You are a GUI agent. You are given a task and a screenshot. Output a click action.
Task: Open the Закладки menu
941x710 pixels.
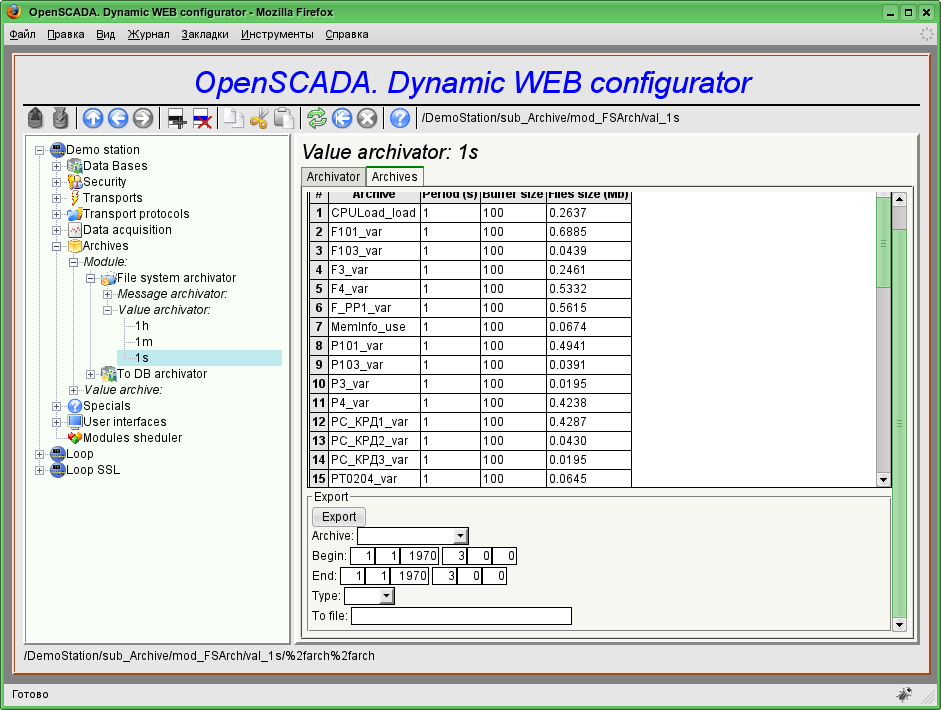point(205,34)
